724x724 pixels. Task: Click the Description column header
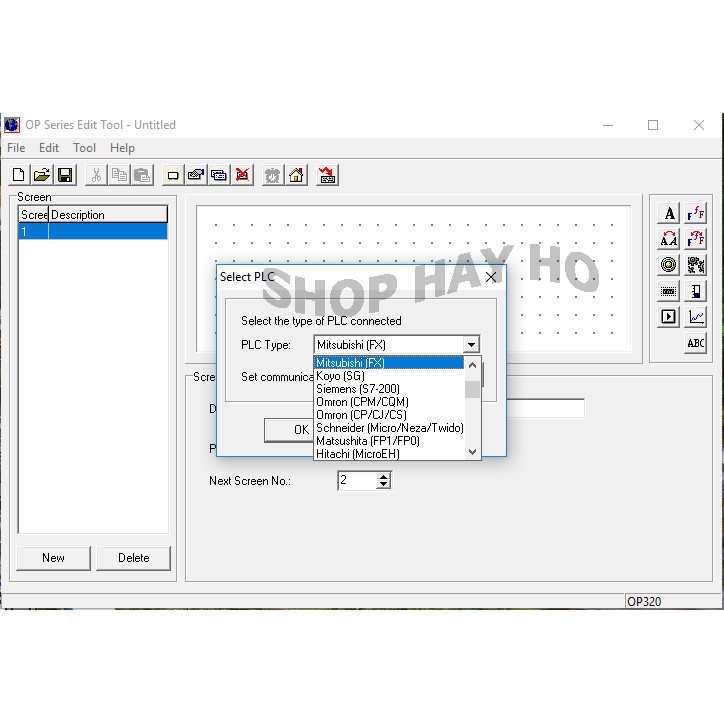[x=108, y=215]
